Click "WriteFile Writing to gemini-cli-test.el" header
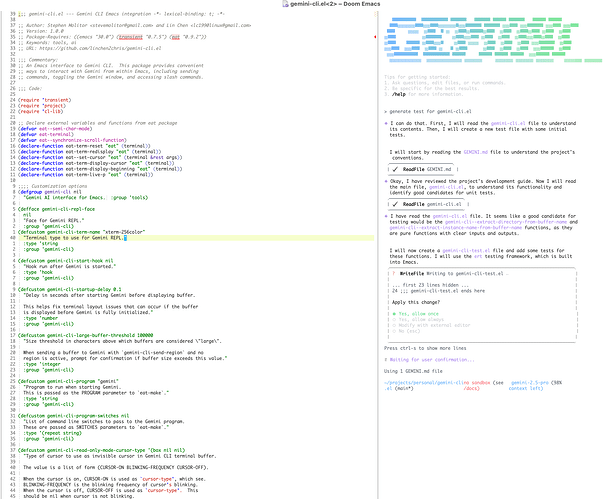 [x=451, y=273]
